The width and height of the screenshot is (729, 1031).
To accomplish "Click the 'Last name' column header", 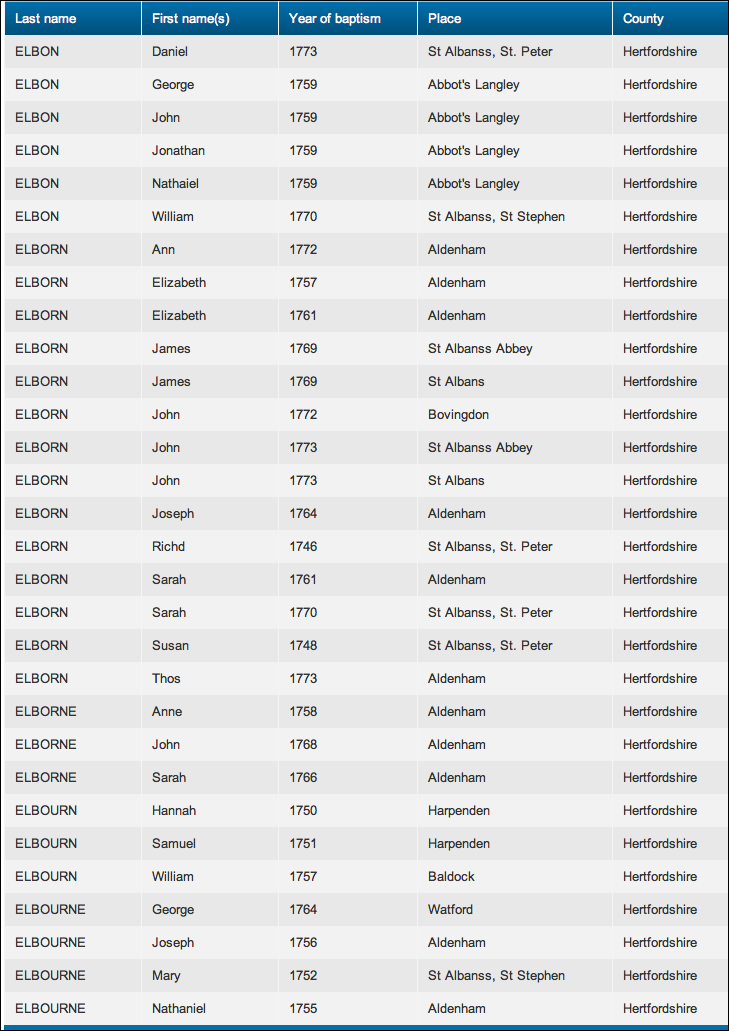I will coord(46,19).
